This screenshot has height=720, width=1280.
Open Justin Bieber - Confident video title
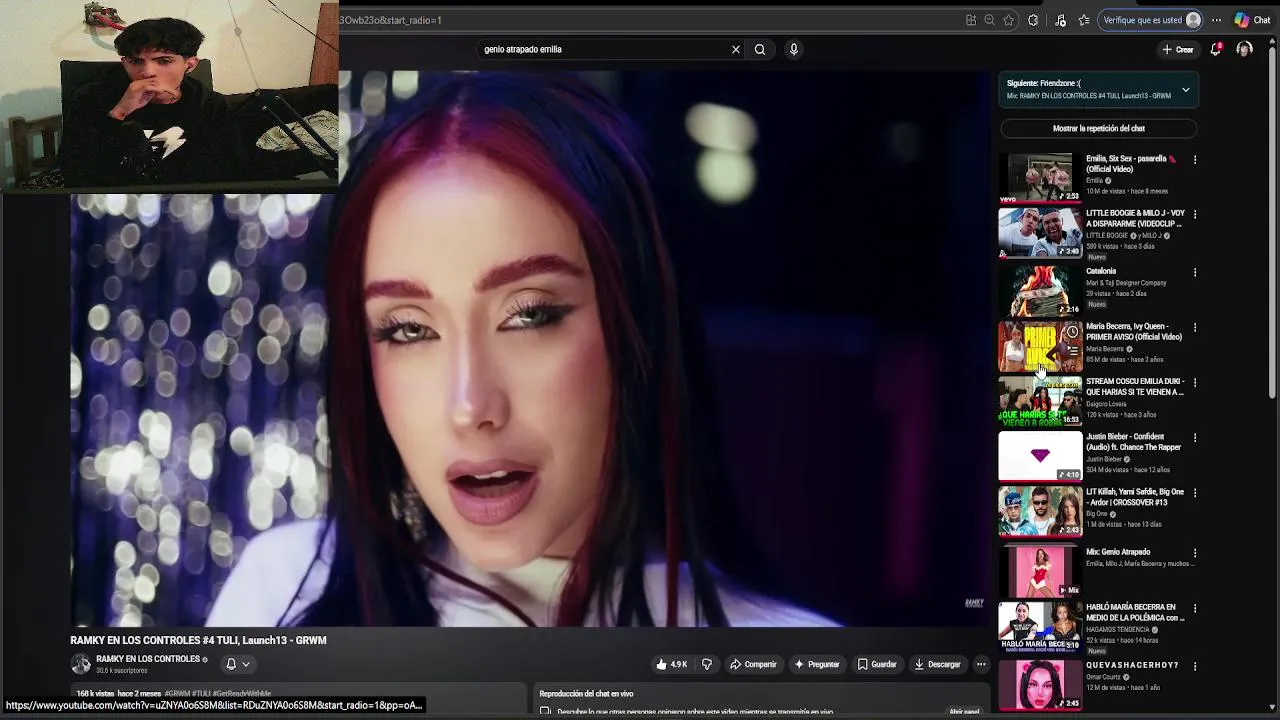click(x=1134, y=442)
